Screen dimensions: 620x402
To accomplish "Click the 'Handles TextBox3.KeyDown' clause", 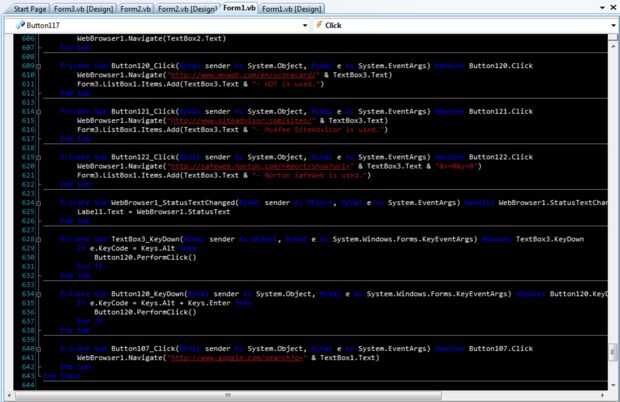I will point(533,239).
